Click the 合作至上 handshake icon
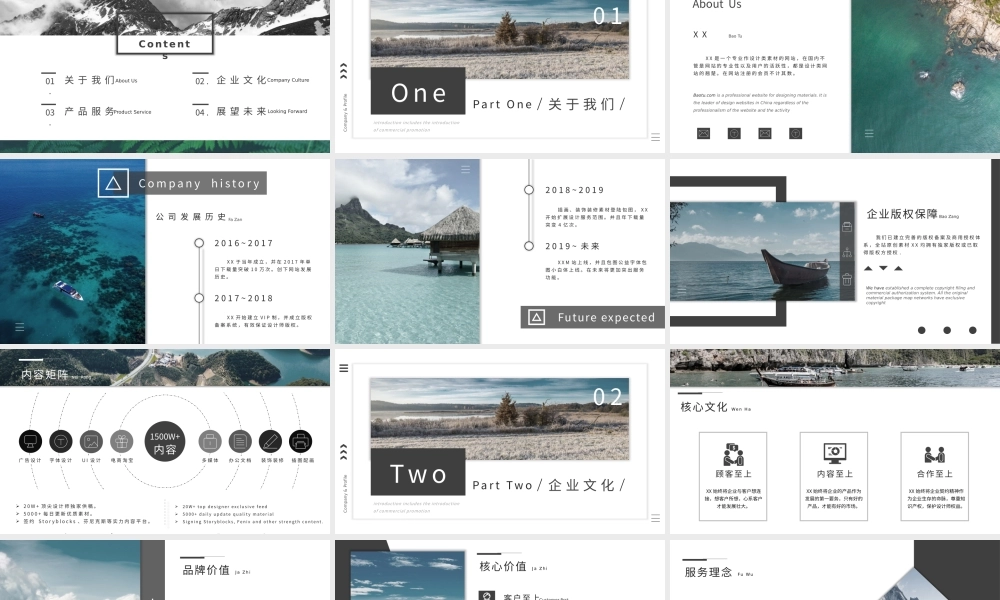1000x600 pixels. click(x=934, y=454)
